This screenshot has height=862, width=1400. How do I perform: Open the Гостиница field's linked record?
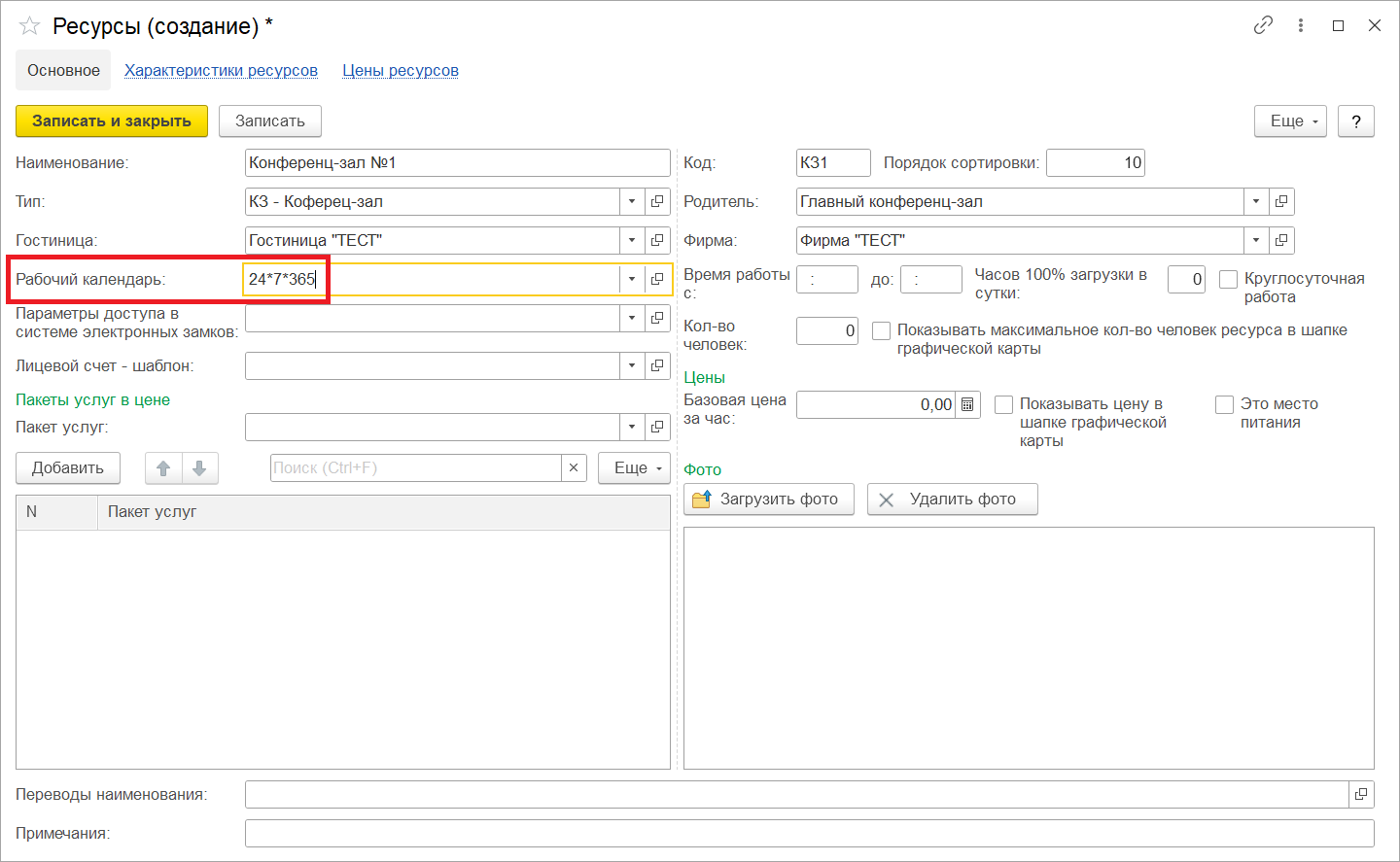click(657, 240)
